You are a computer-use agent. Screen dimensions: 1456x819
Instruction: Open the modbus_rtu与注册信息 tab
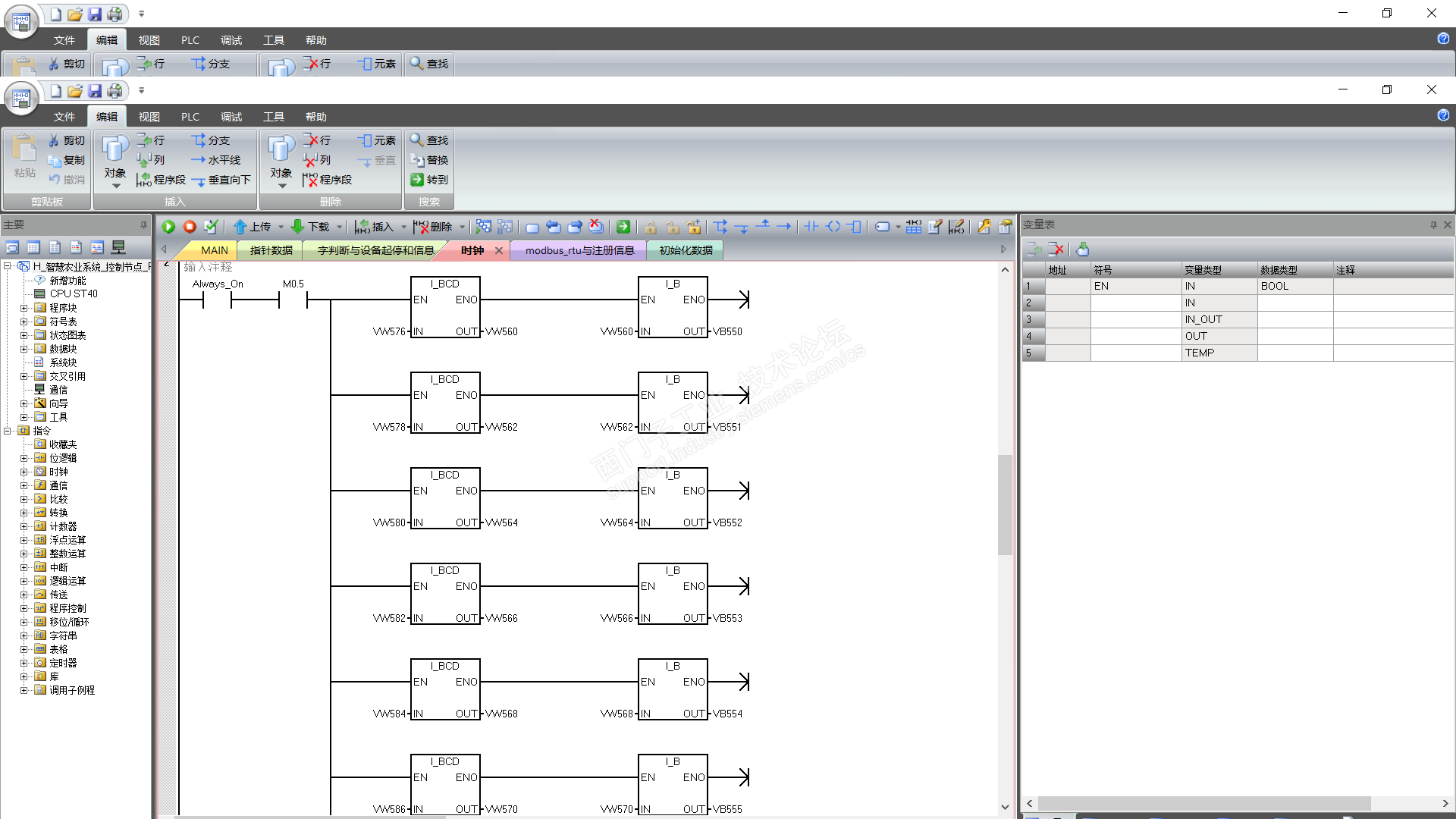(579, 250)
